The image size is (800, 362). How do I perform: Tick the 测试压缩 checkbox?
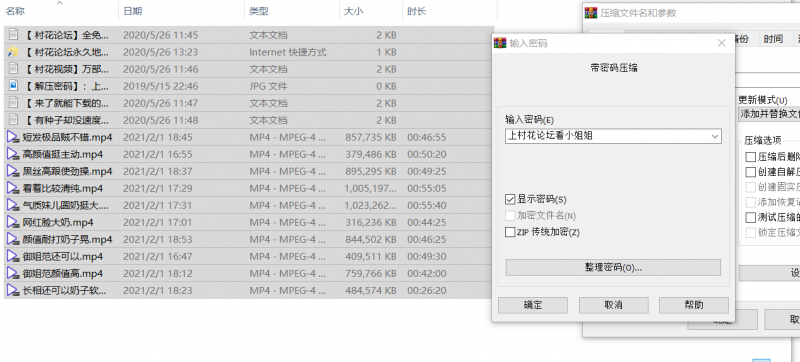(751, 217)
